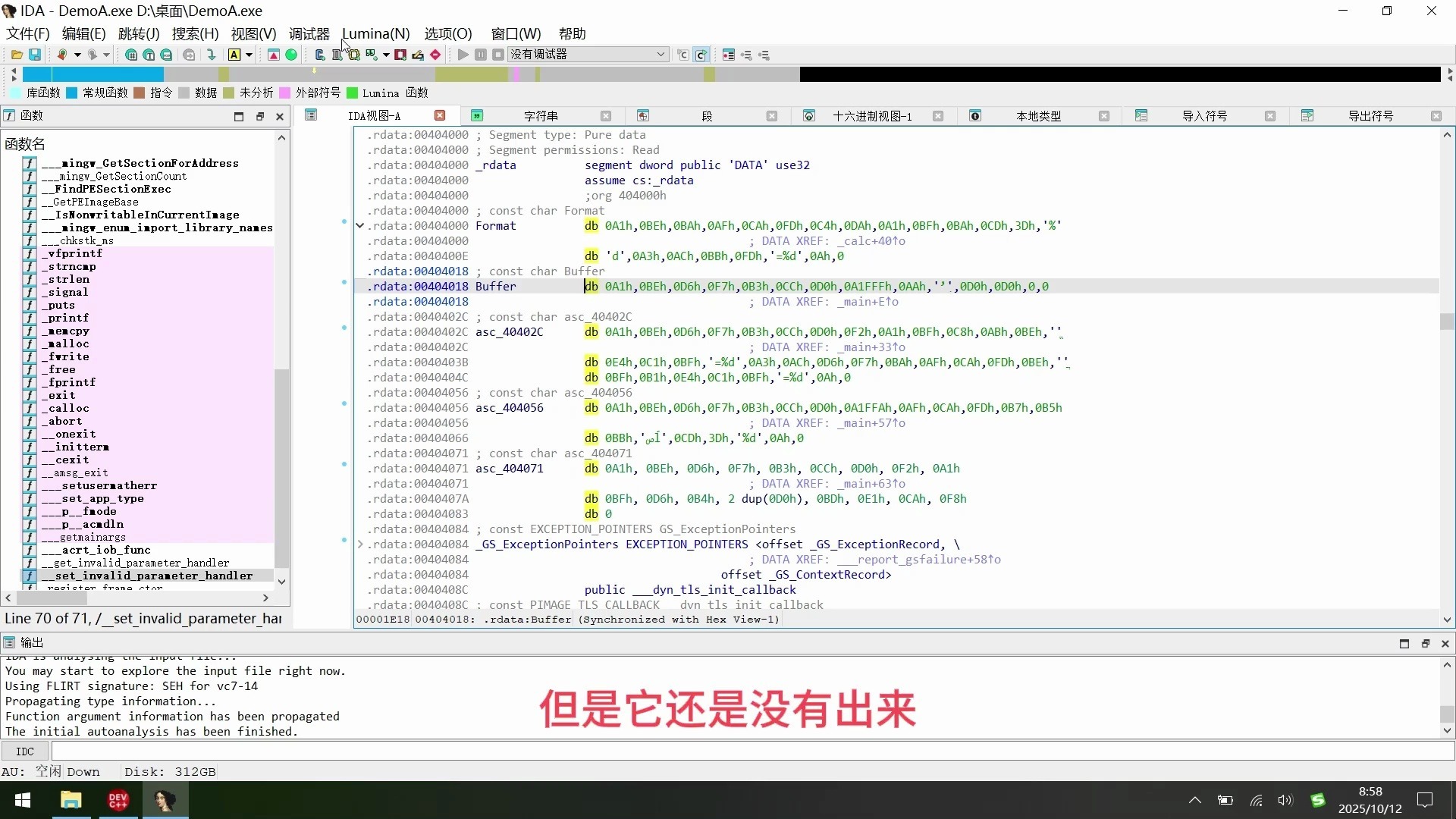Open Dev C++ from the Windows taskbar
This screenshot has height=819, width=1456.
click(118, 800)
